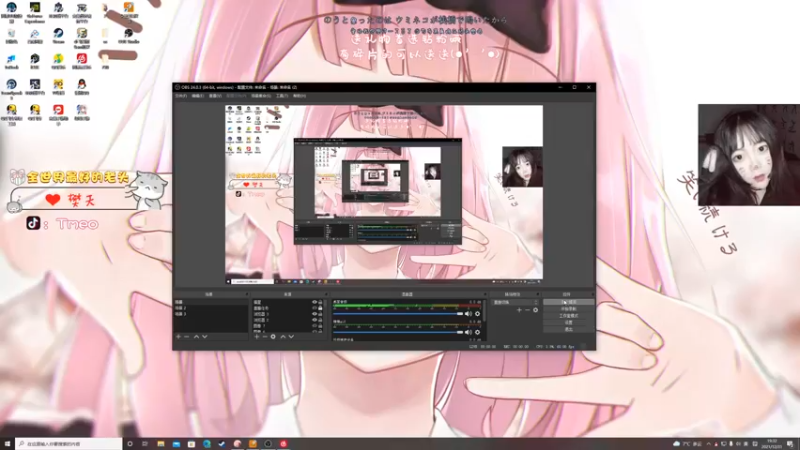Open Microsoft Edge on the taskbar

coord(207,444)
